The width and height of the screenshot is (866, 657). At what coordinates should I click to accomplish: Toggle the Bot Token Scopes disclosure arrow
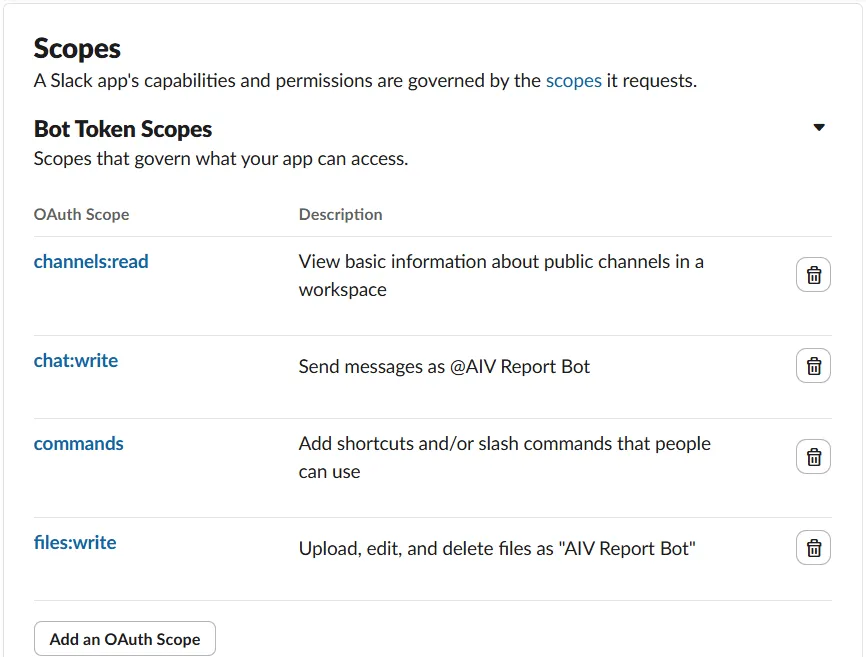pos(819,127)
